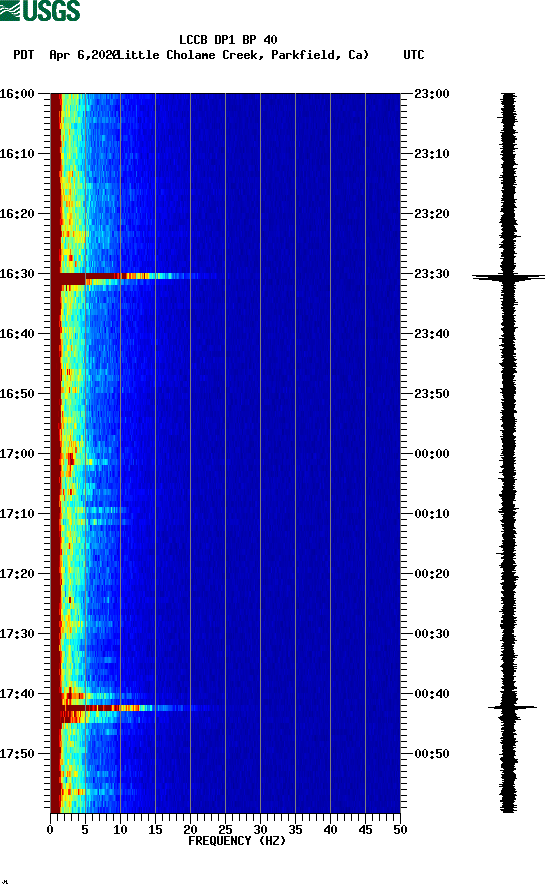
Task: Click the large seismogram spike near 23:30
Action: (x=509, y=277)
